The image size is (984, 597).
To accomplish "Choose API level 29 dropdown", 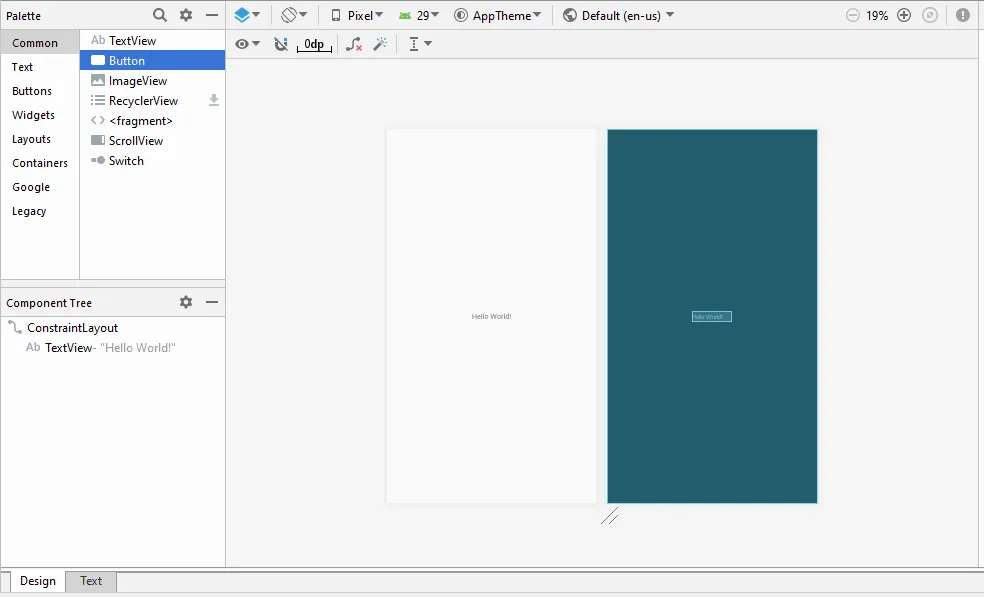I will [419, 15].
